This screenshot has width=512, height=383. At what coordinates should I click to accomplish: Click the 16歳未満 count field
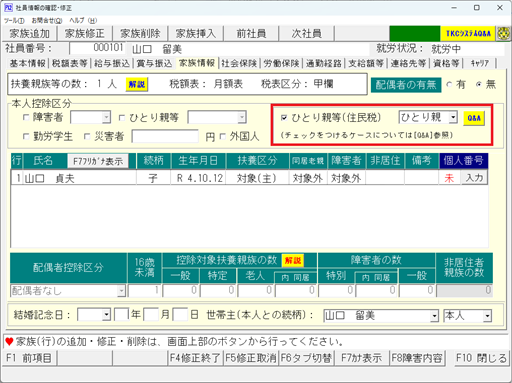pyautogui.click(x=144, y=291)
